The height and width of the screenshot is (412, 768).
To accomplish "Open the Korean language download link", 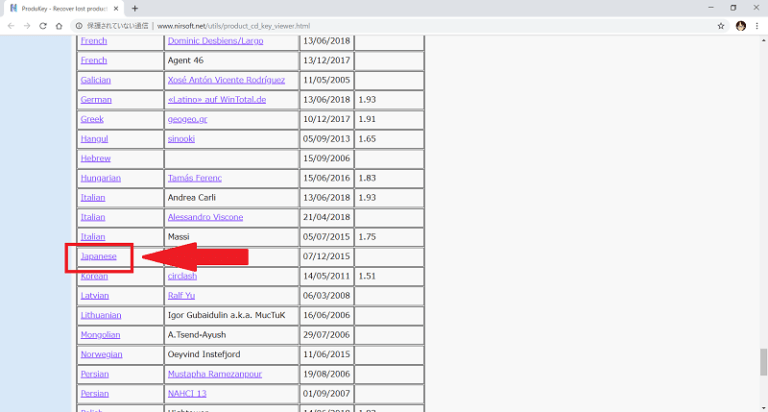I will tap(94, 276).
